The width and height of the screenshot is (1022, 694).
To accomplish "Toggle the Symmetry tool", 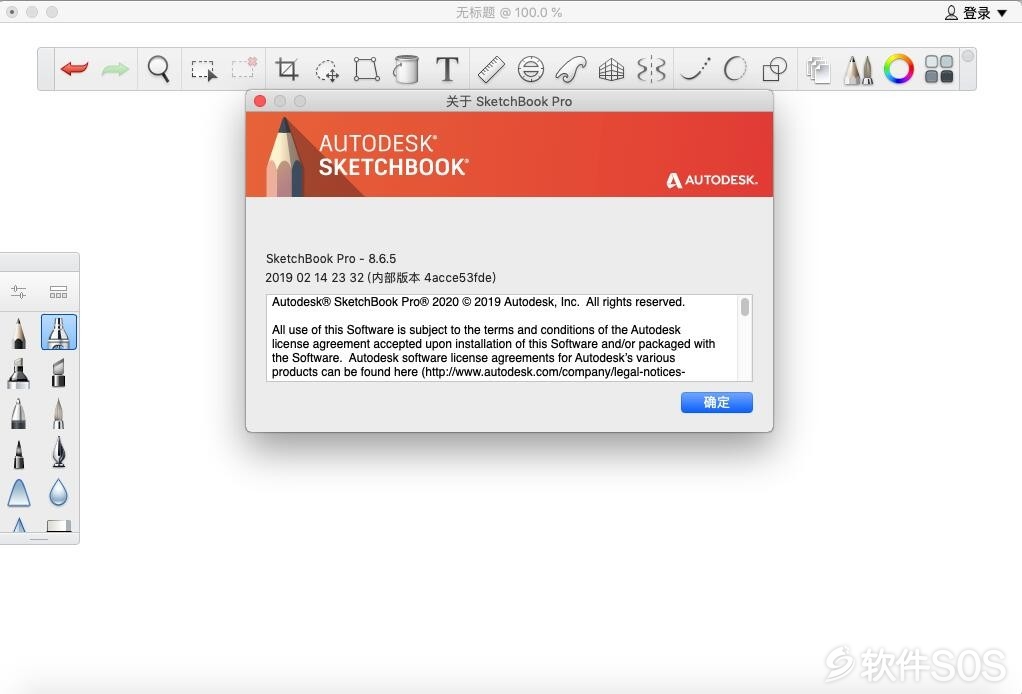I will [x=651, y=69].
